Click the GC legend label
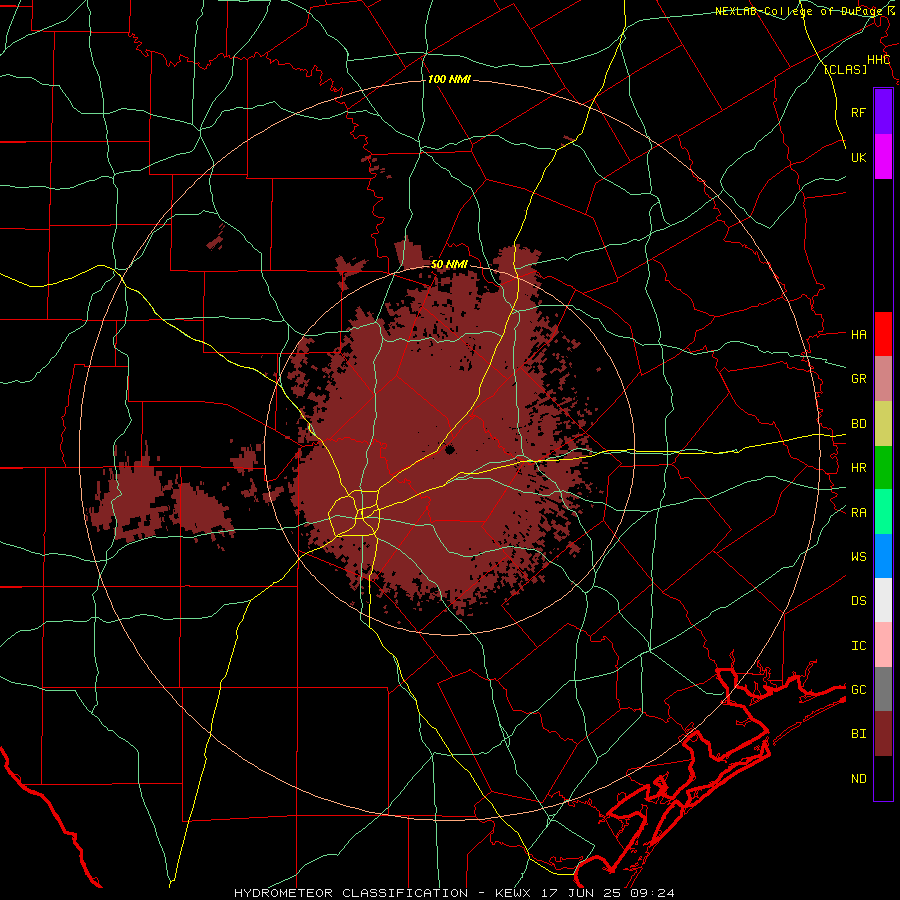 tap(858, 690)
